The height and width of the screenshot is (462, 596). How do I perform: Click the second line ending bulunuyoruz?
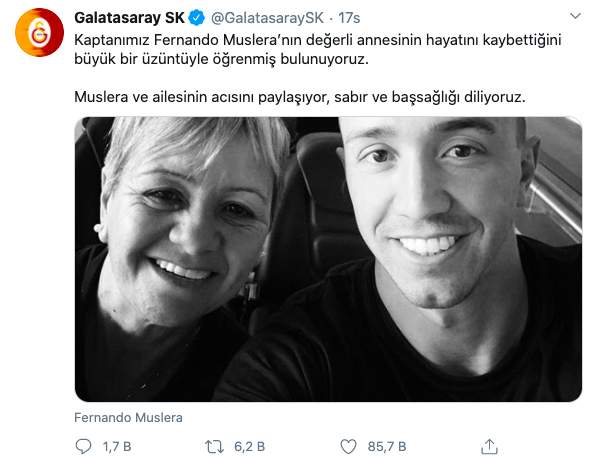click(x=221, y=59)
